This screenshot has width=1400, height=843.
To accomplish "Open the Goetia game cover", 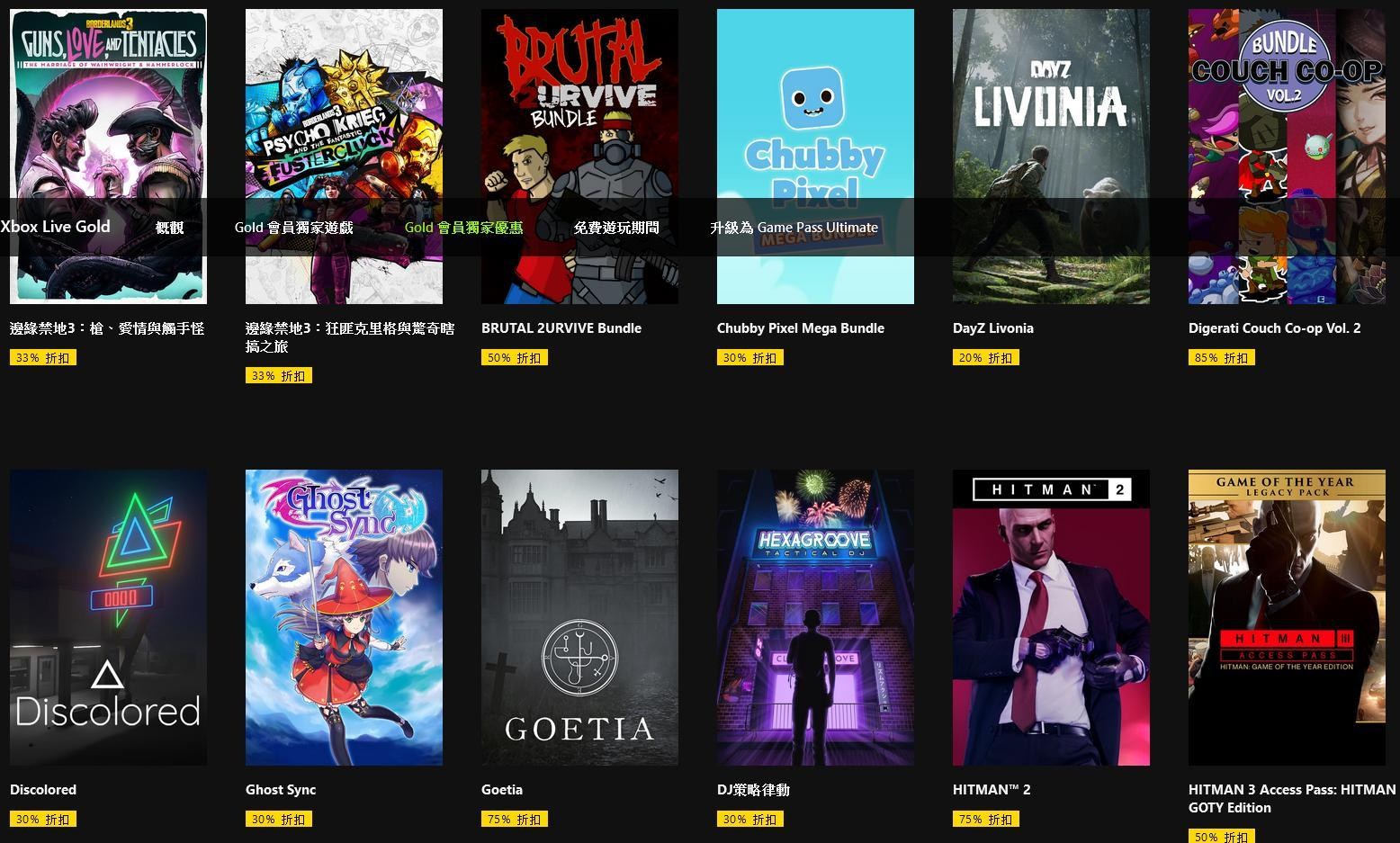I will 579,617.
